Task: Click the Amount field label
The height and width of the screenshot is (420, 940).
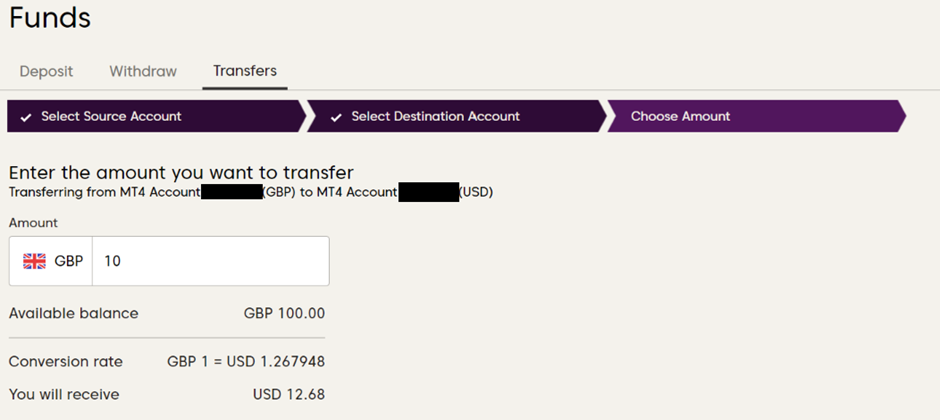Action: point(33,223)
